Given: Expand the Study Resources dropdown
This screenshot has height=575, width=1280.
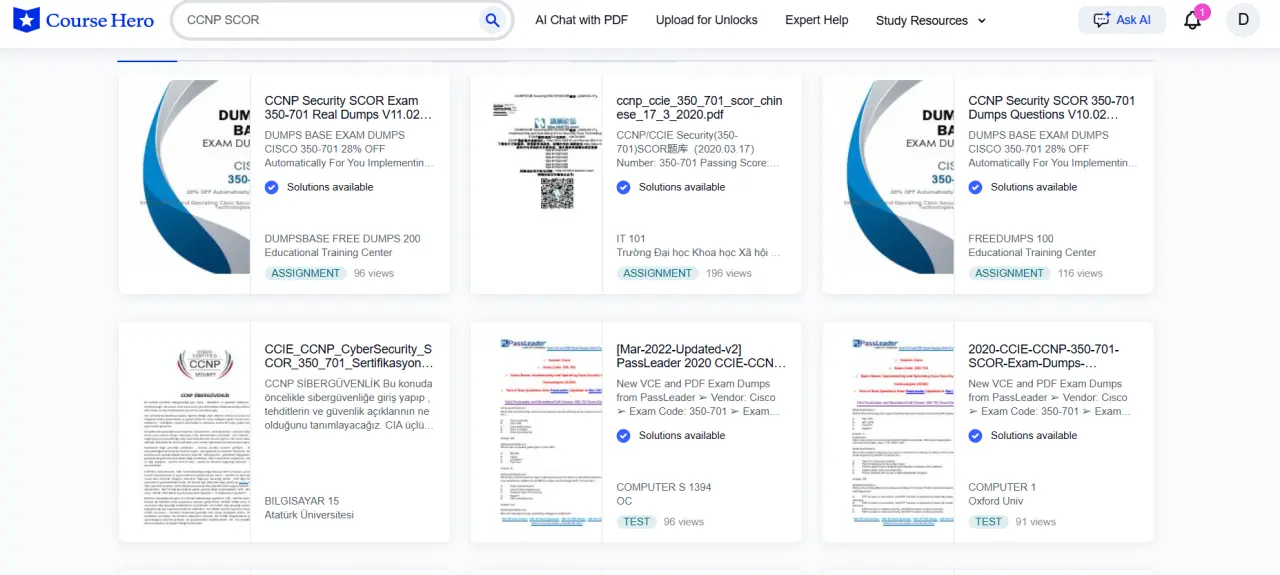Looking at the screenshot, I should pyautogui.click(x=931, y=20).
